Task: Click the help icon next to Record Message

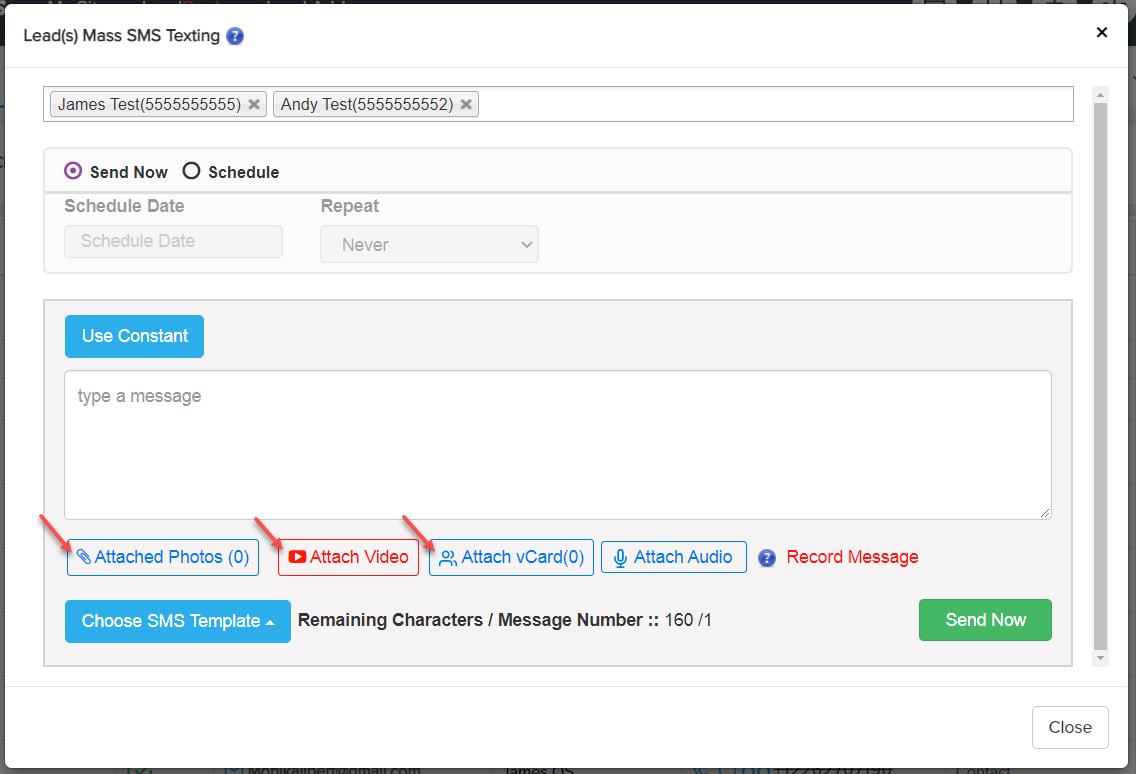Action: point(767,558)
